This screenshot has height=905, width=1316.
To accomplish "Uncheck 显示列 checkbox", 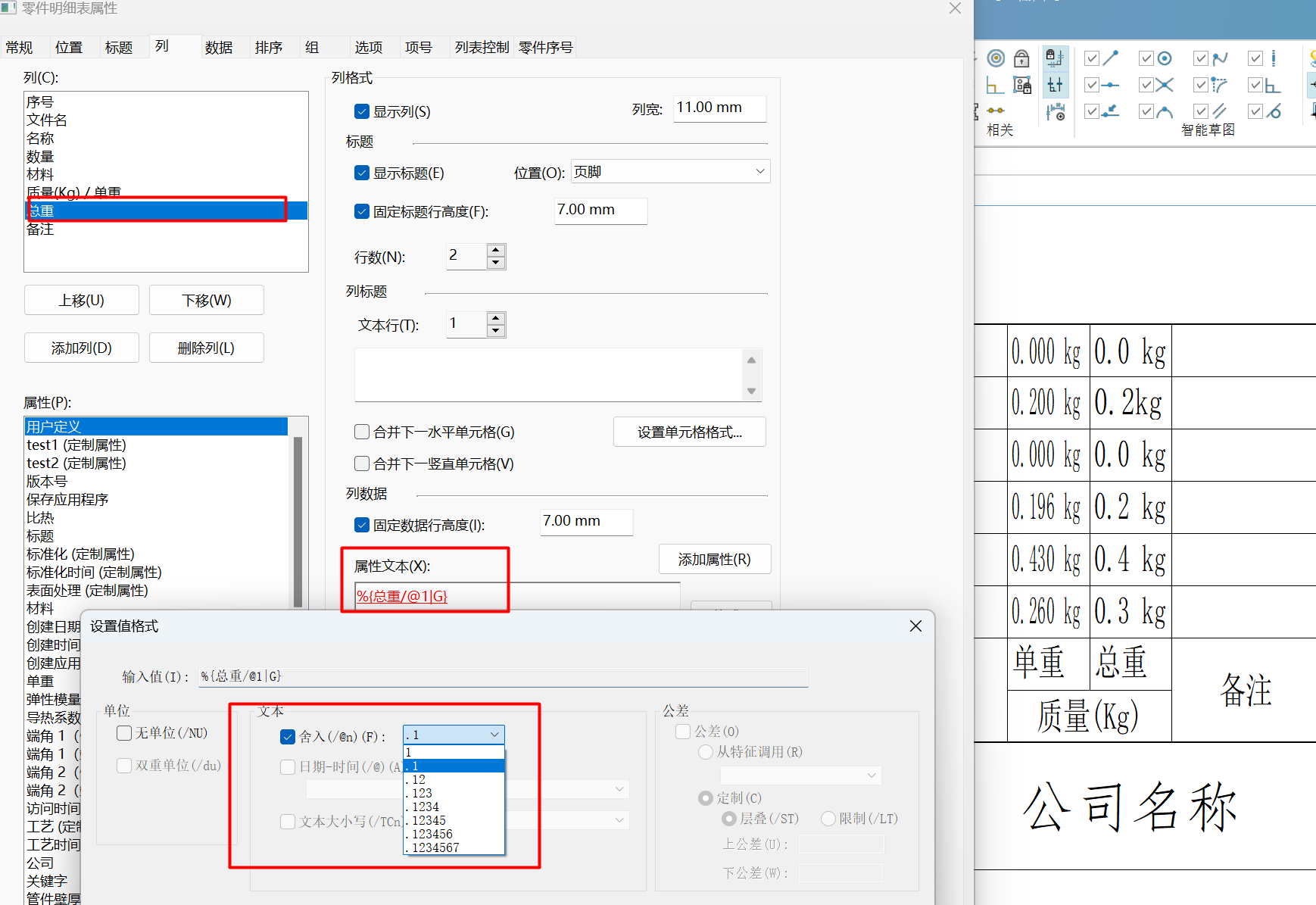I will pos(362,112).
